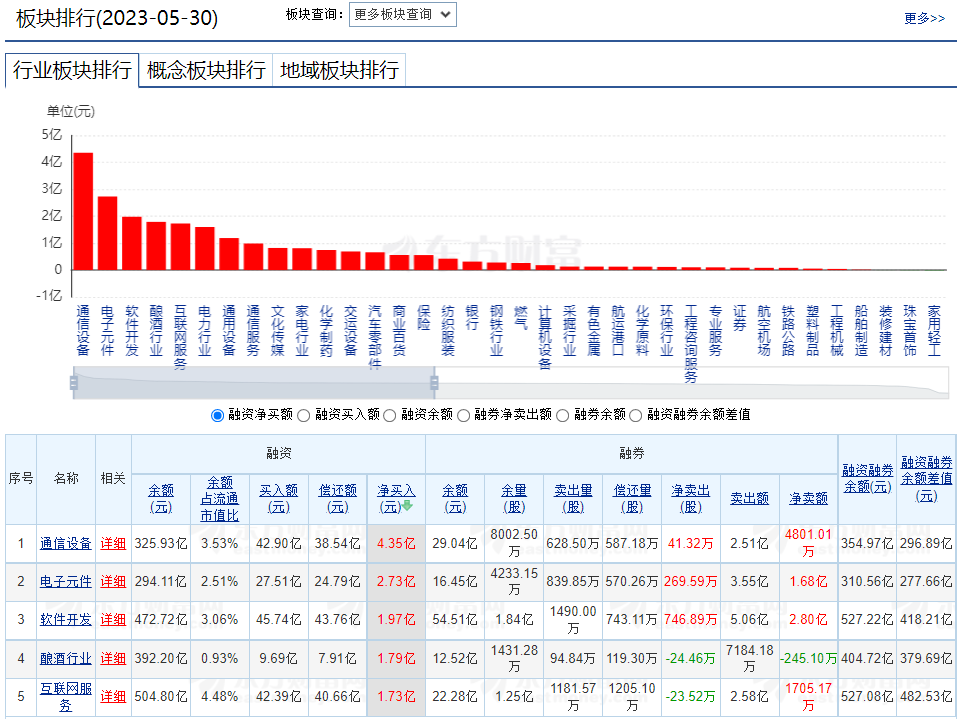This screenshot has height=719, width=964.
Task: Click the left handle of the chart range slider
Action: click(x=74, y=382)
